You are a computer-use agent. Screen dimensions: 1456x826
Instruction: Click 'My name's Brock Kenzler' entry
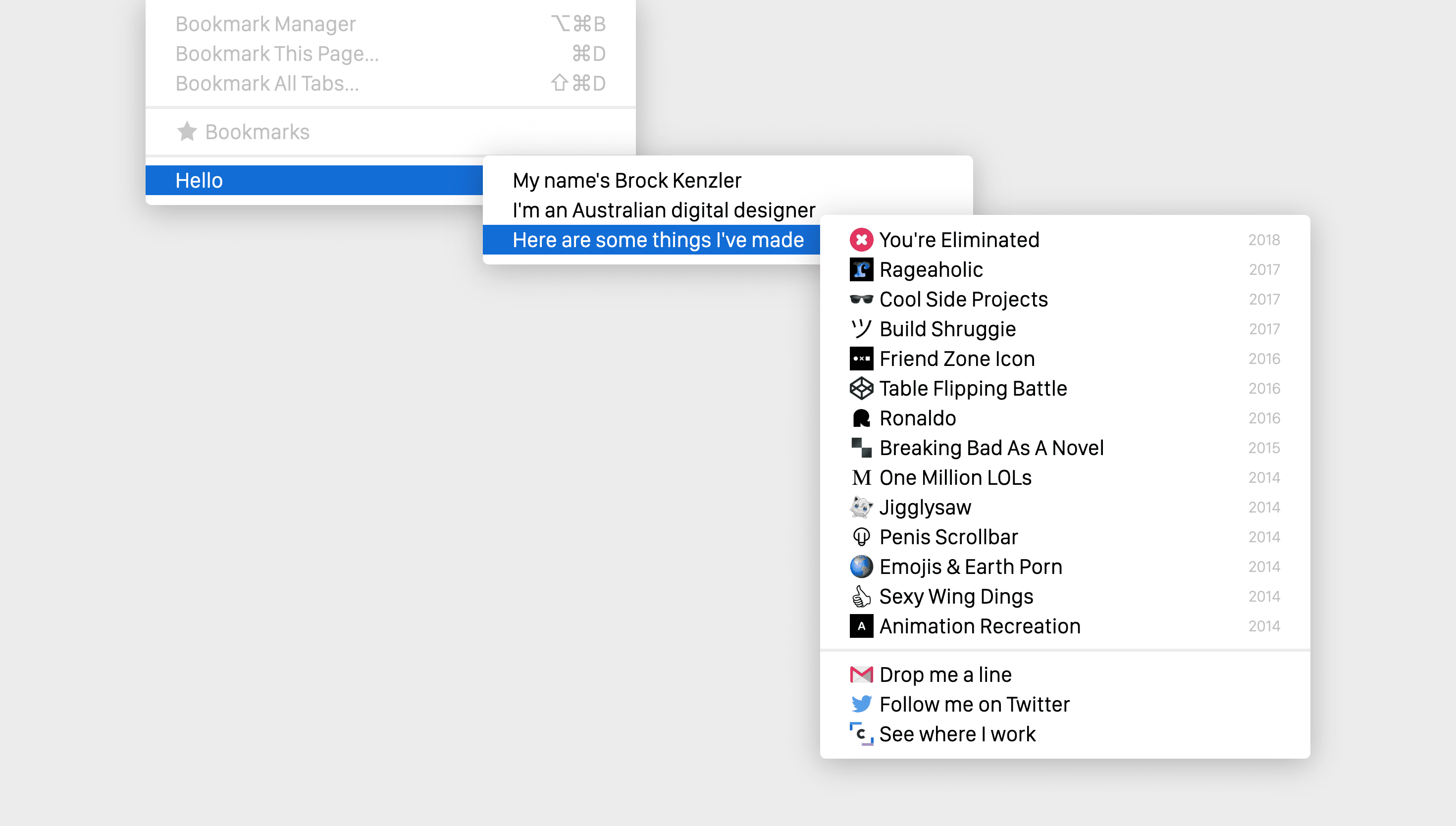point(626,180)
